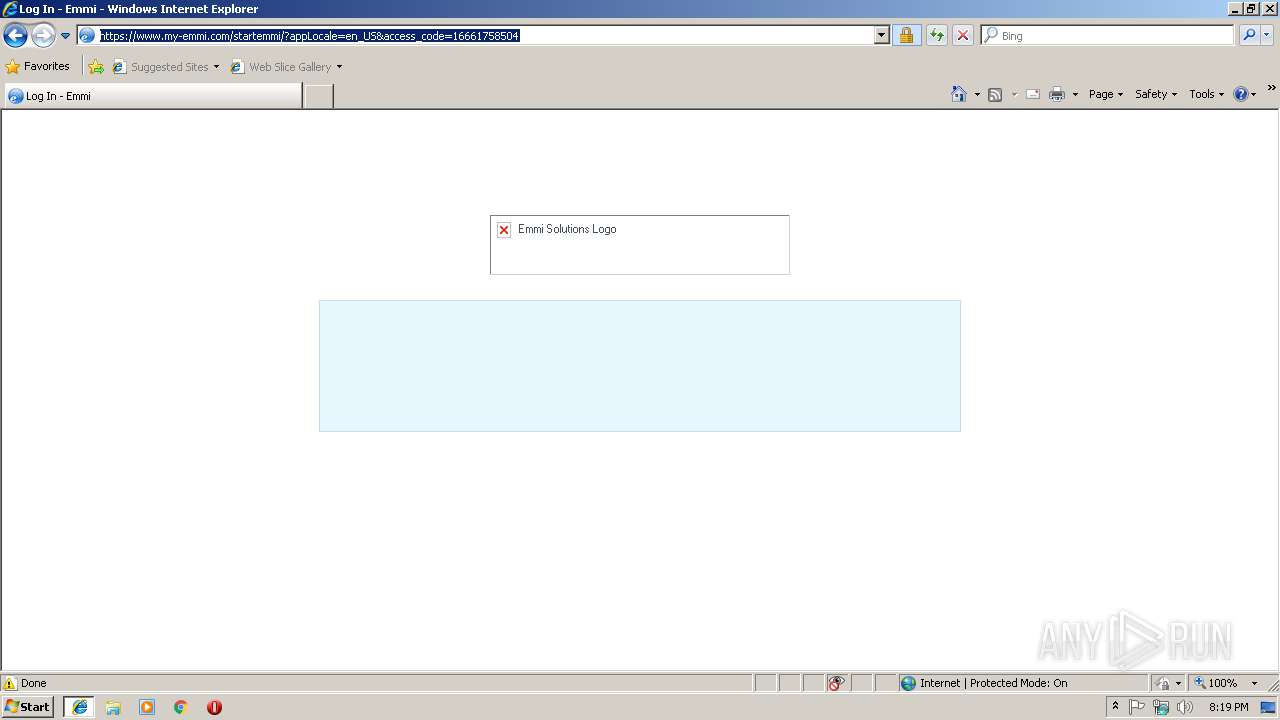Click the 8:19 PM clock
Image resolution: width=1280 pixels, height=720 pixels.
(1228, 707)
